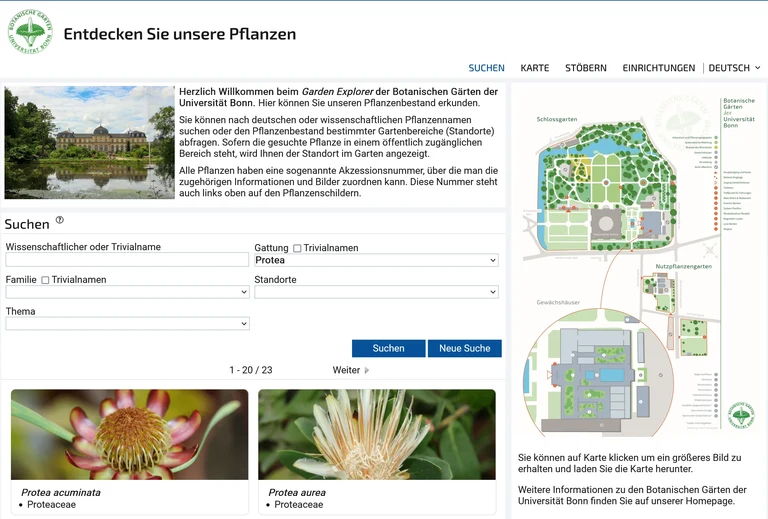Screen dimensions: 768x519
Task: Click the help icon beside Suchen heading
Action: pos(60,220)
